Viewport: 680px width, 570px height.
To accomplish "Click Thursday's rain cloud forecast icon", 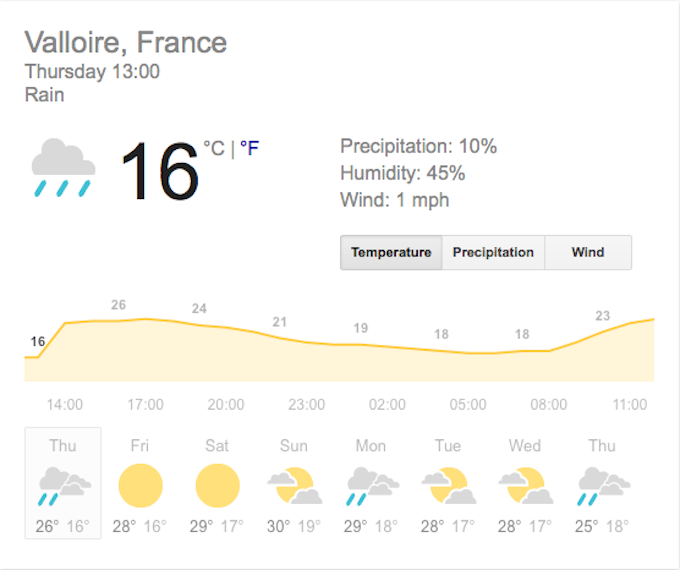I will click(x=63, y=486).
